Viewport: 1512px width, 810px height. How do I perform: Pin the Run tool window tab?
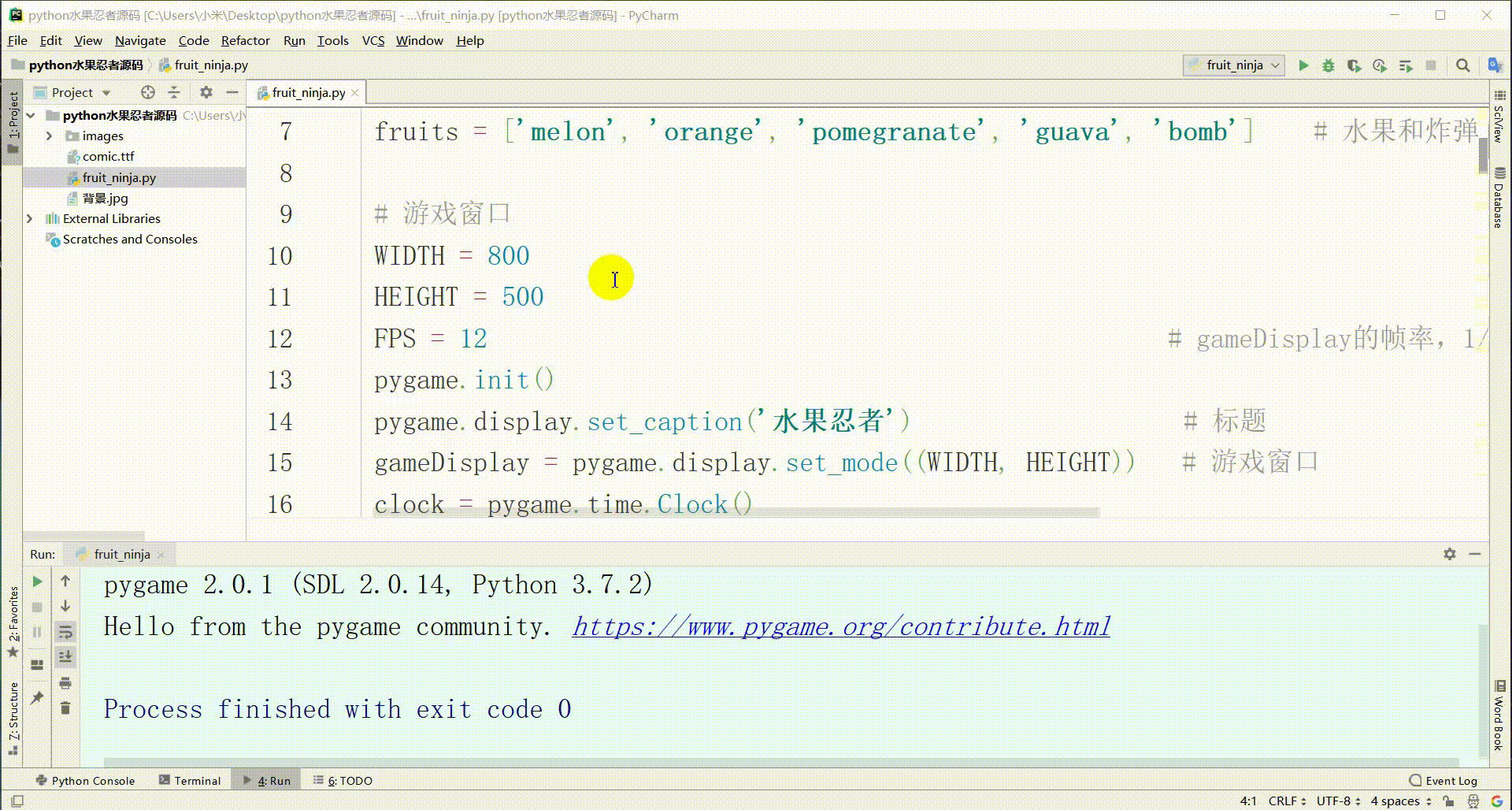pyautogui.click(x=36, y=696)
